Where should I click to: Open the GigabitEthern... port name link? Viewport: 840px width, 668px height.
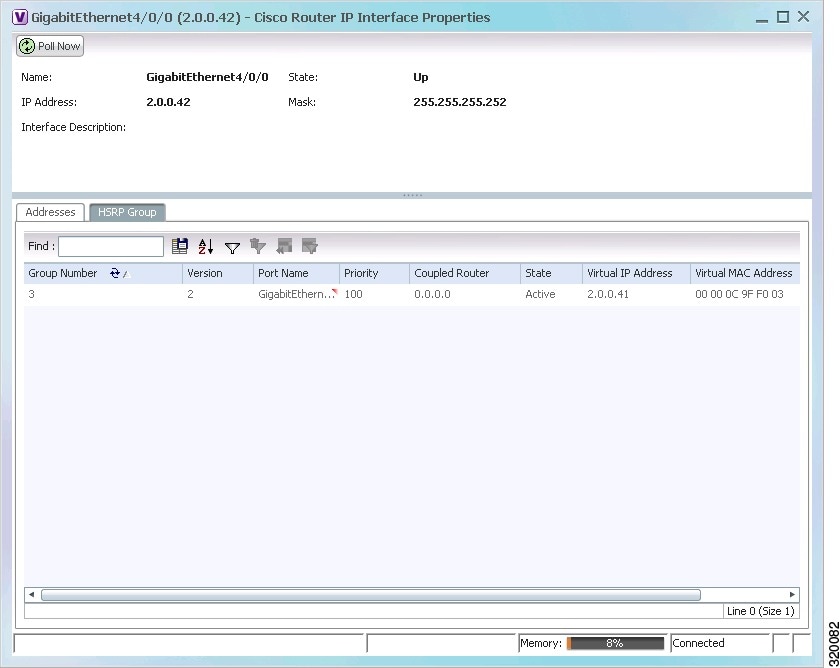coord(297,294)
